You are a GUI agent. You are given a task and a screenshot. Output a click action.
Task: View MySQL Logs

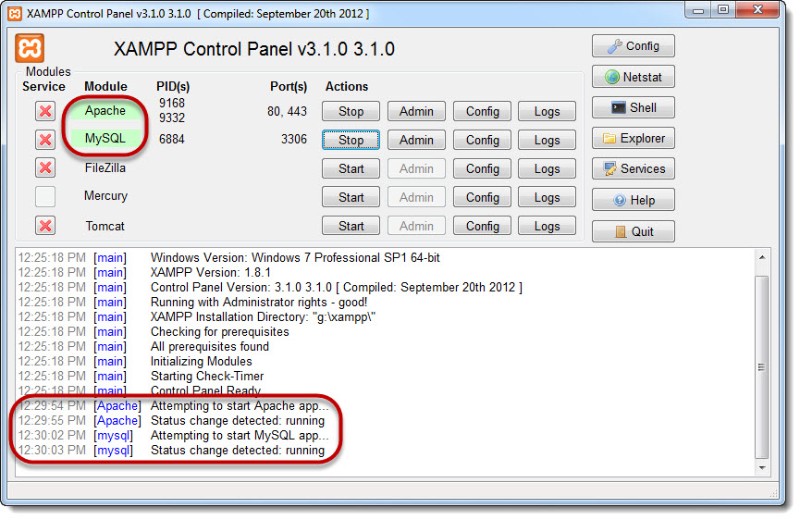click(x=547, y=140)
